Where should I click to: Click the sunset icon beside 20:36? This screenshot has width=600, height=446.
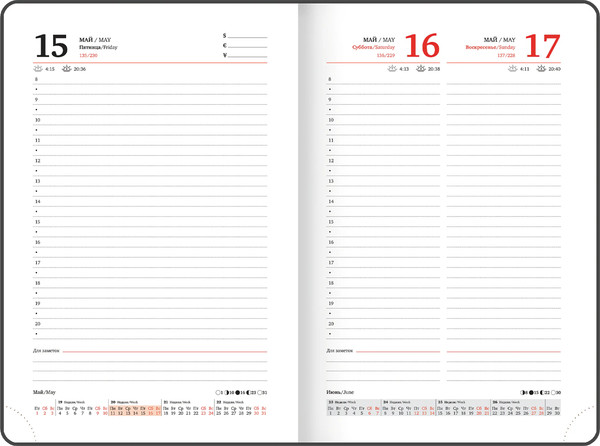[x=66, y=70]
